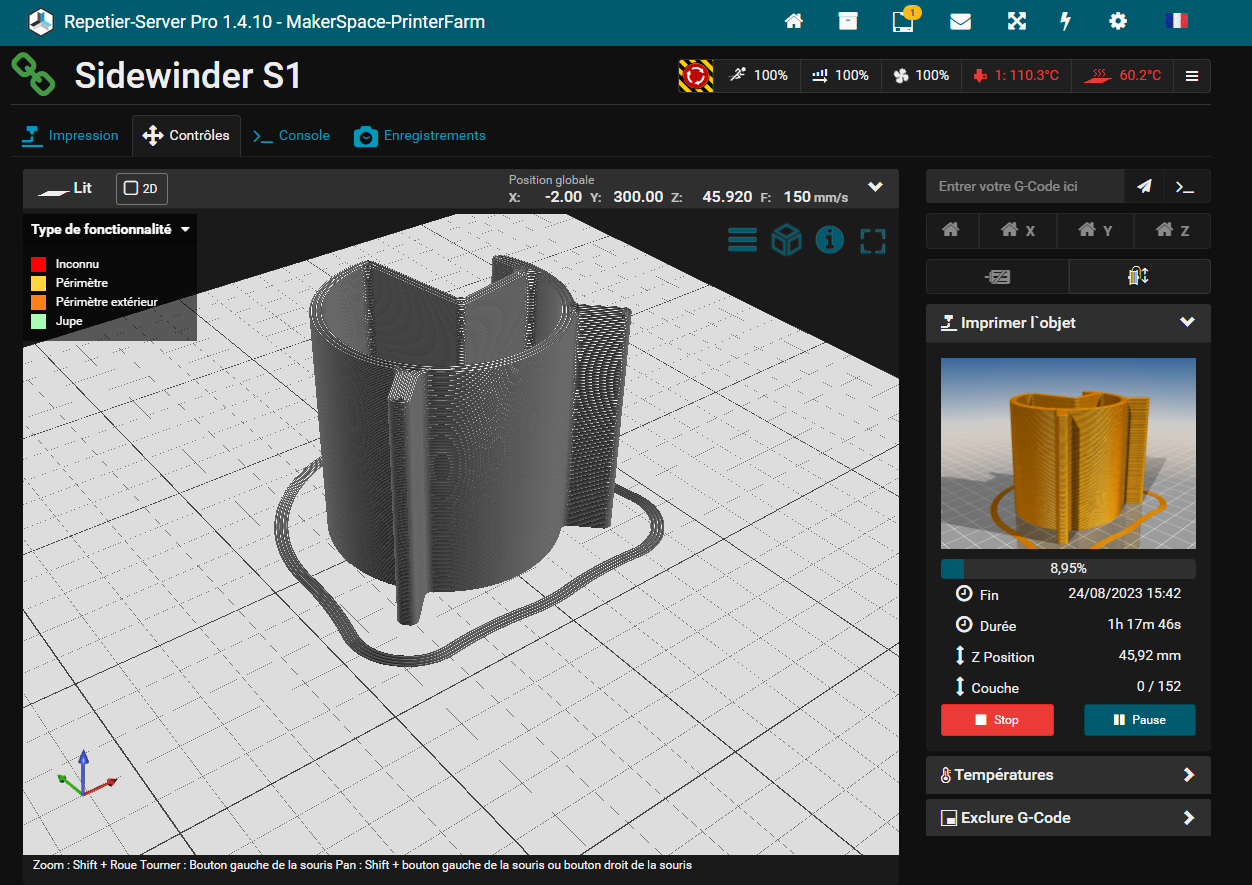This screenshot has height=885, width=1252.
Task: Click the heated bed 60.2°C indicator
Action: [1122, 75]
